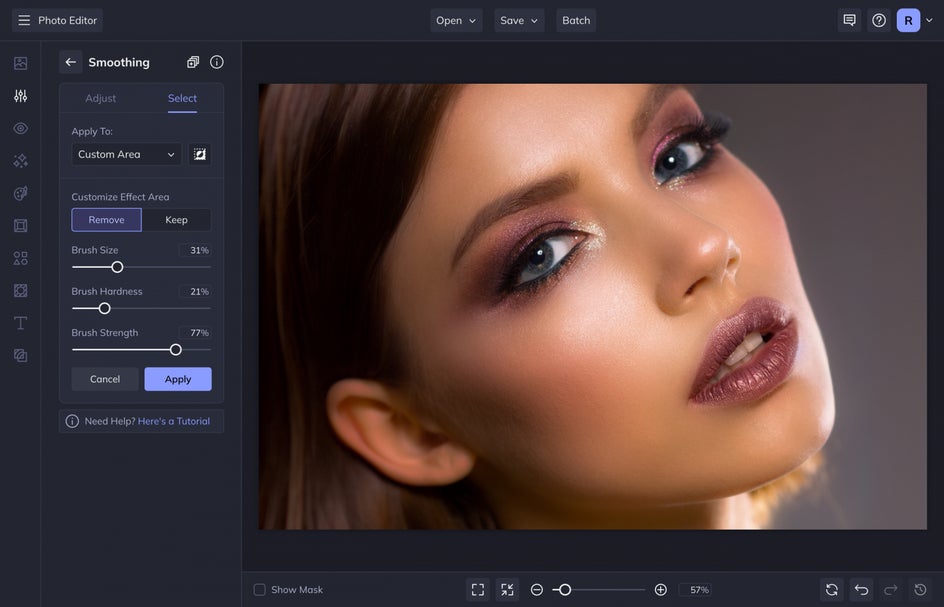Screen dimensions: 944x607
Task: Open the history clock icon
Action: pos(920,590)
